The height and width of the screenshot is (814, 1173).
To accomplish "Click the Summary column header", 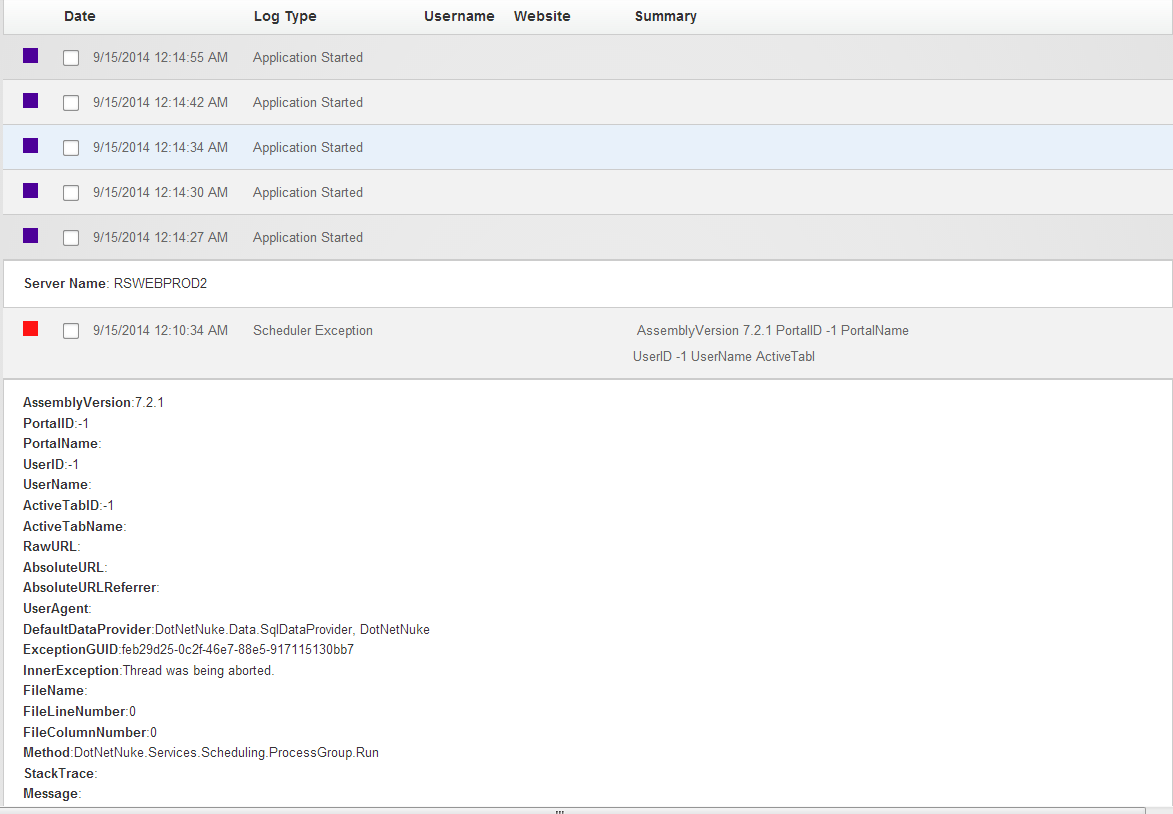I will click(x=666, y=16).
